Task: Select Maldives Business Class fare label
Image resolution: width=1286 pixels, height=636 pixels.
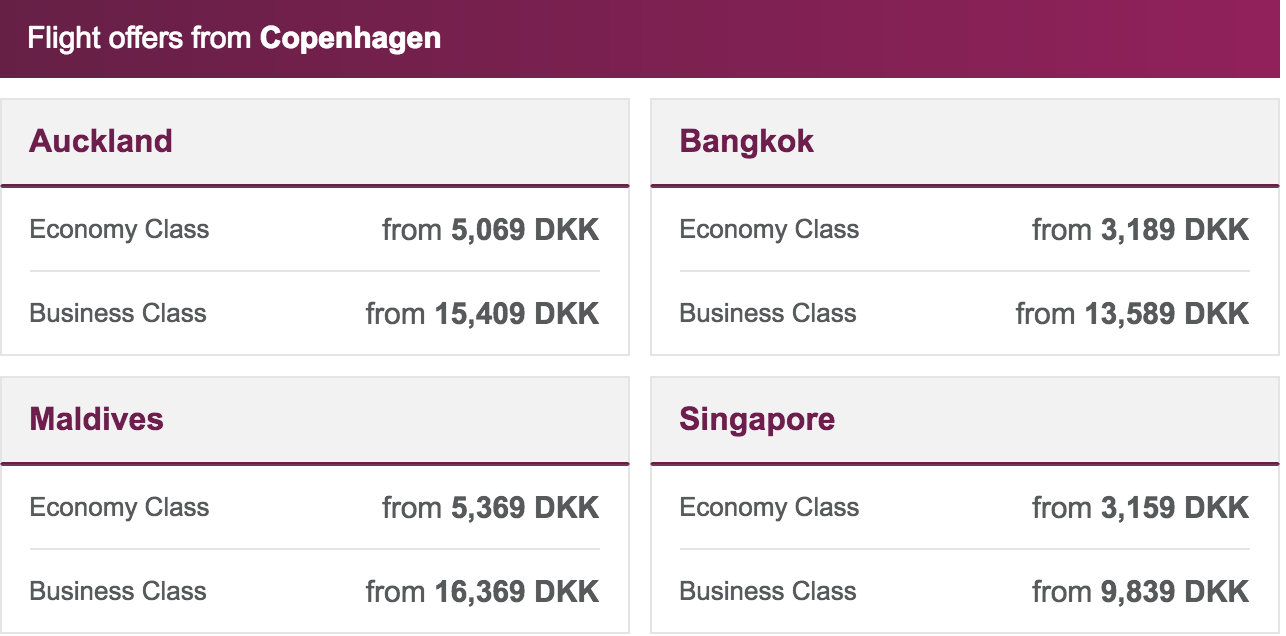Action: pos(118,591)
